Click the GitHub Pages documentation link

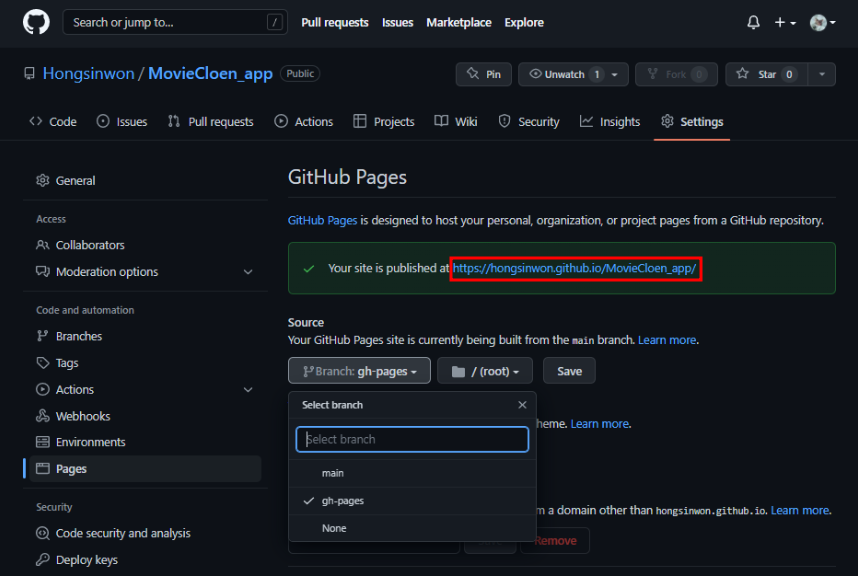[322, 220]
